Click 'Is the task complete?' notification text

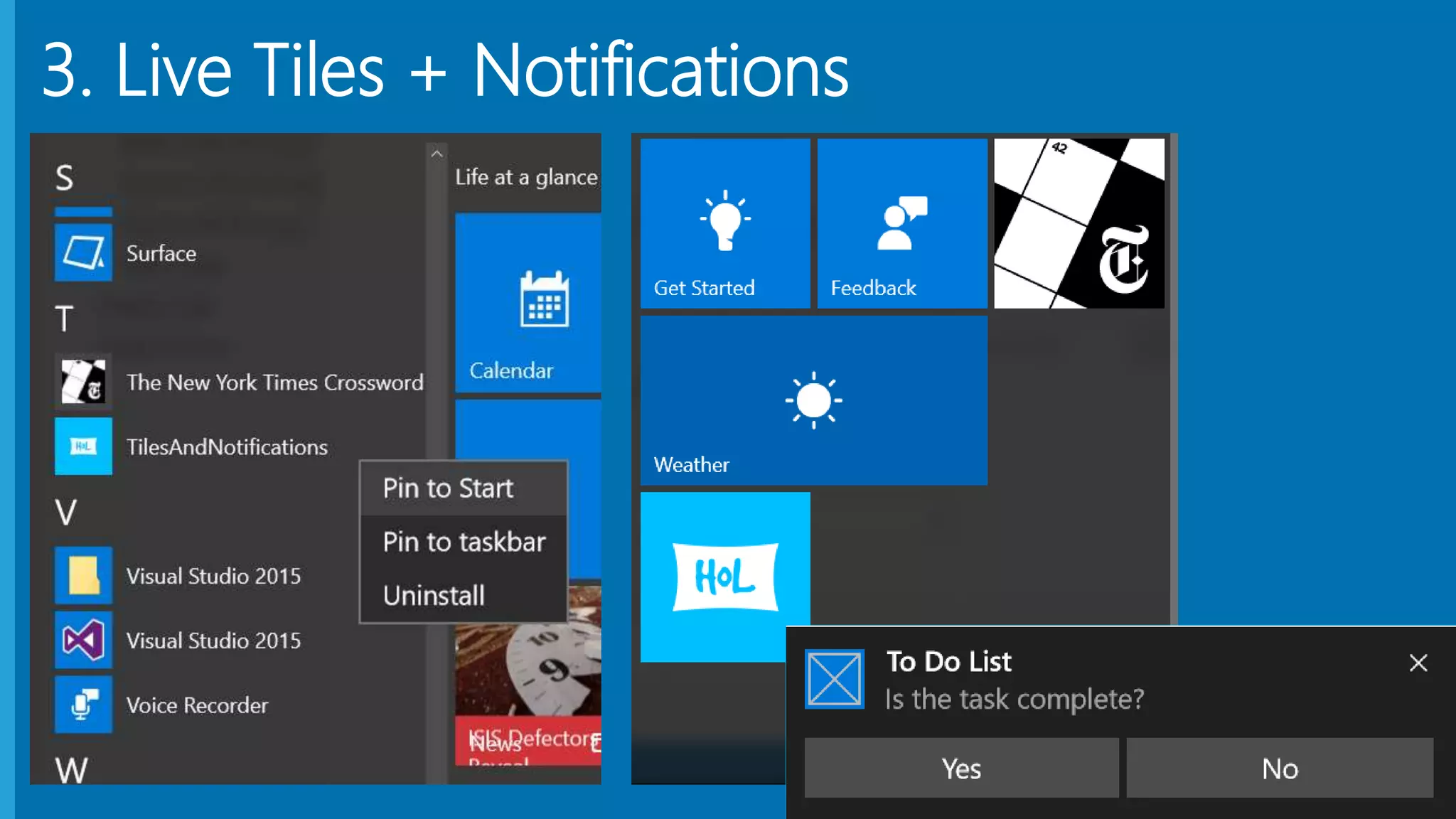tap(1015, 700)
